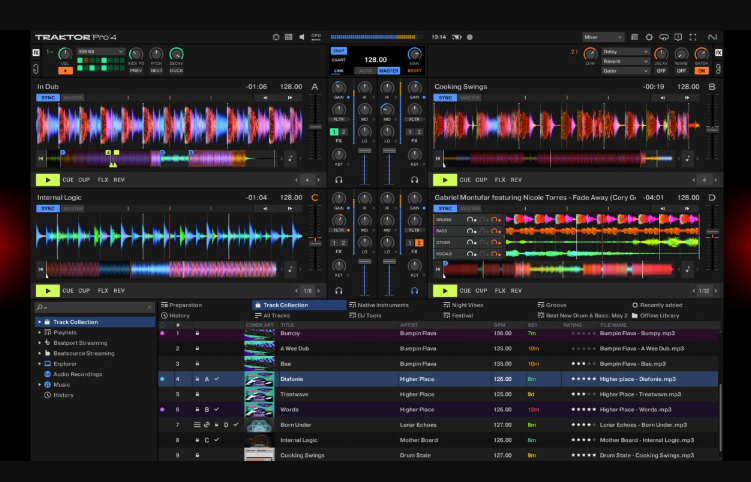Open the Groove favorite tab
Image resolution: width=751 pixels, height=482 pixels.
pyautogui.click(x=552, y=305)
